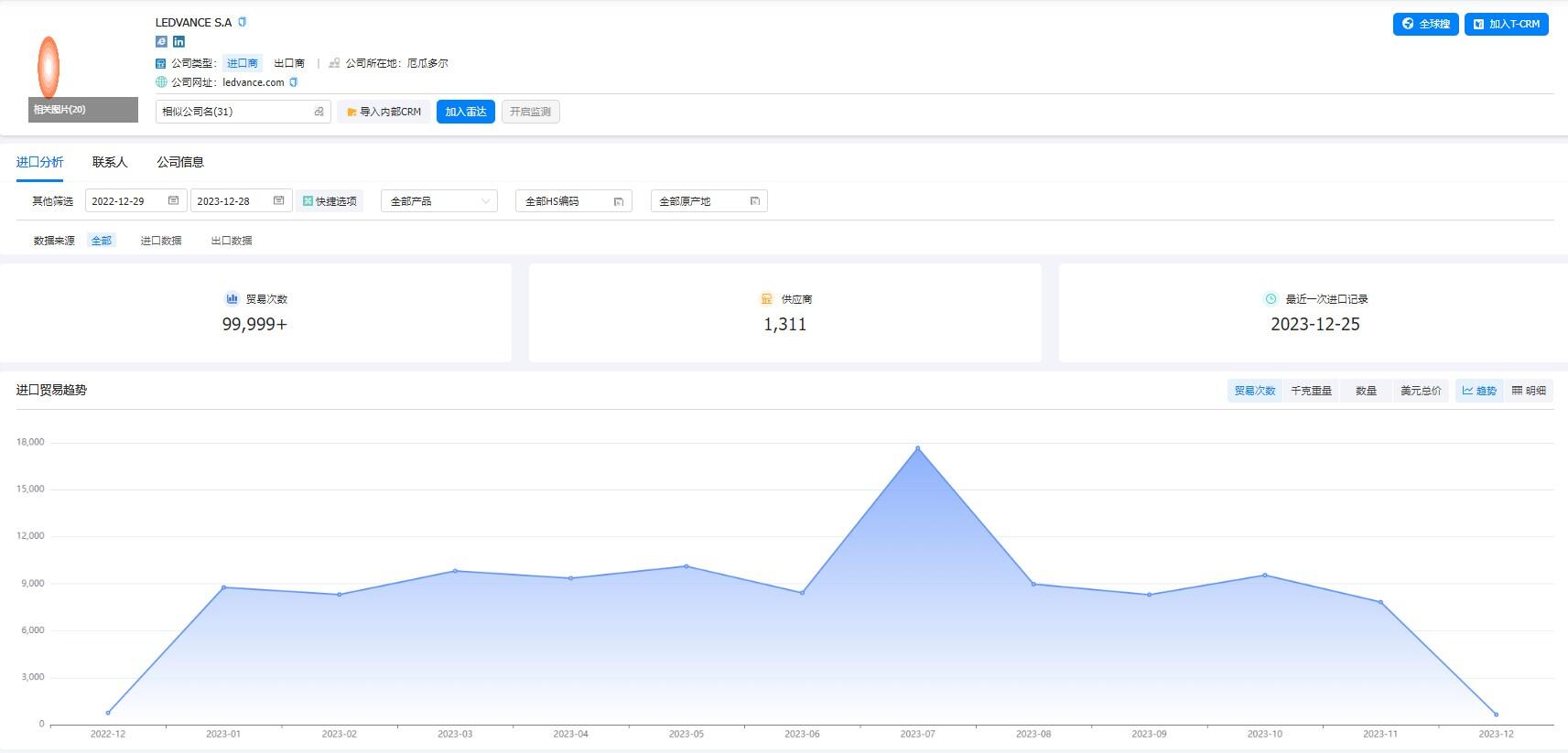1568x753 pixels.
Task: Click the 2023-07 peak data point
Action: [x=918, y=448]
